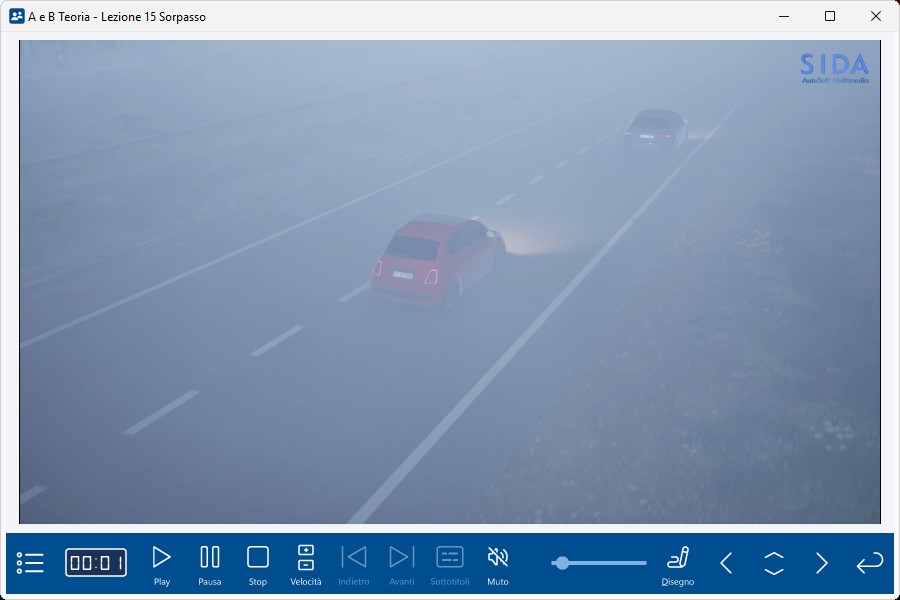The height and width of the screenshot is (600, 900).
Task: Click the app icon in title bar
Action: [16, 16]
